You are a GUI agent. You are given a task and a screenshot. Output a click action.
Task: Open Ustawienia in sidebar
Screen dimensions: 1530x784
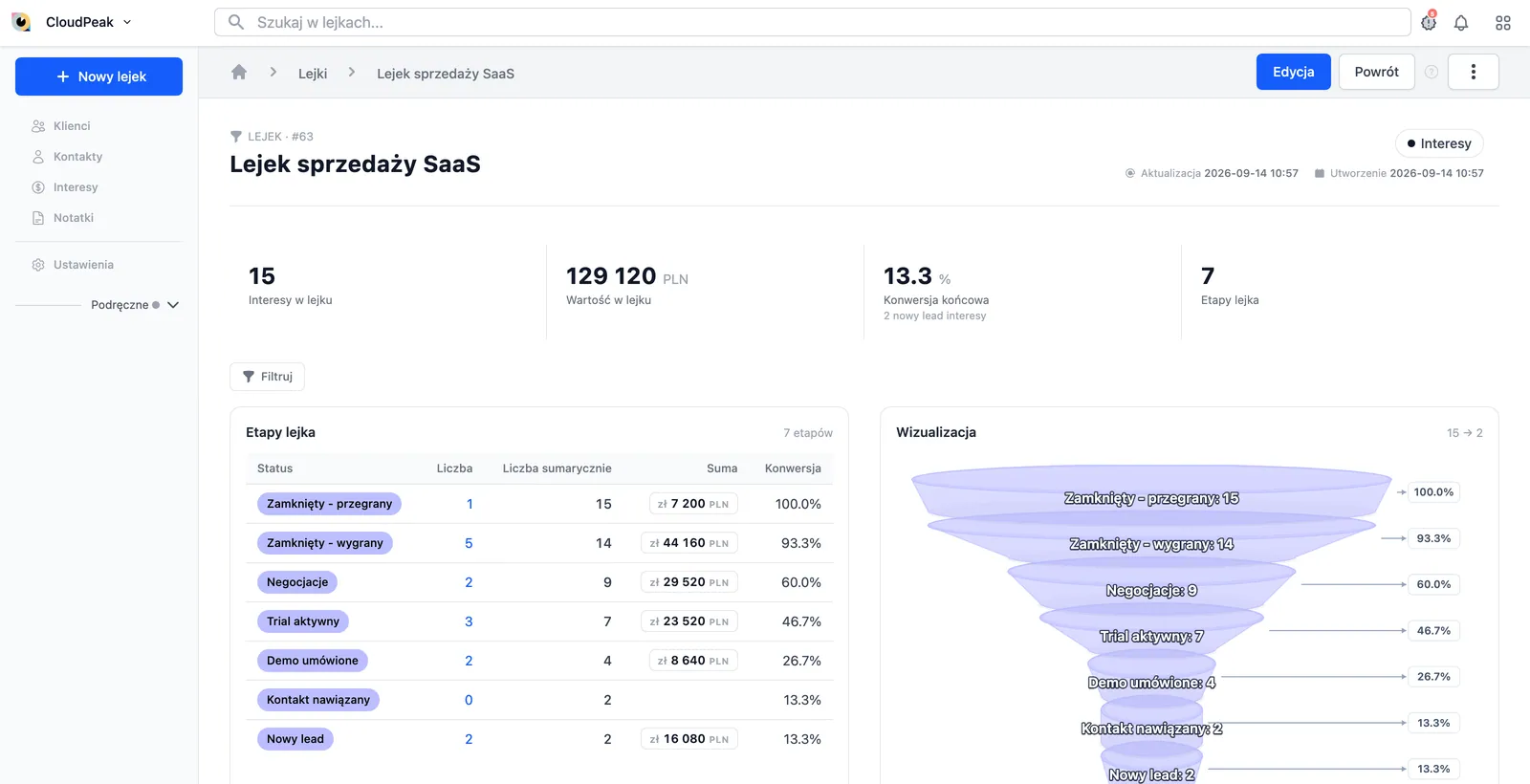(83, 265)
